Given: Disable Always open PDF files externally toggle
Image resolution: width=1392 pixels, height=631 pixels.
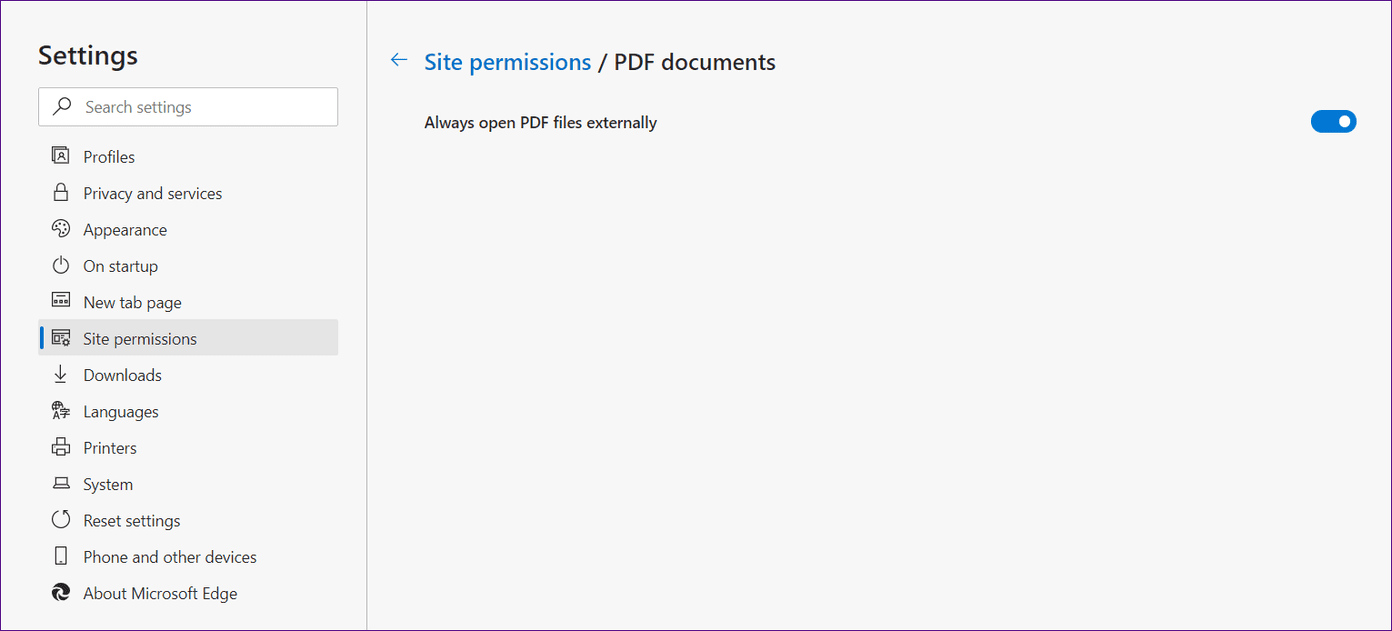Looking at the screenshot, I should 1333,122.
